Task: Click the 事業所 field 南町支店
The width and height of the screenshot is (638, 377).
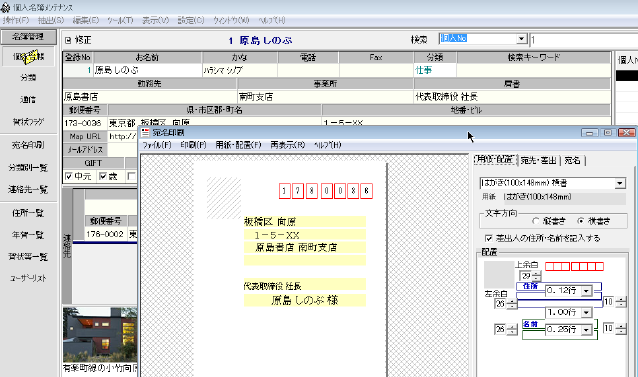Action: pos(326,97)
